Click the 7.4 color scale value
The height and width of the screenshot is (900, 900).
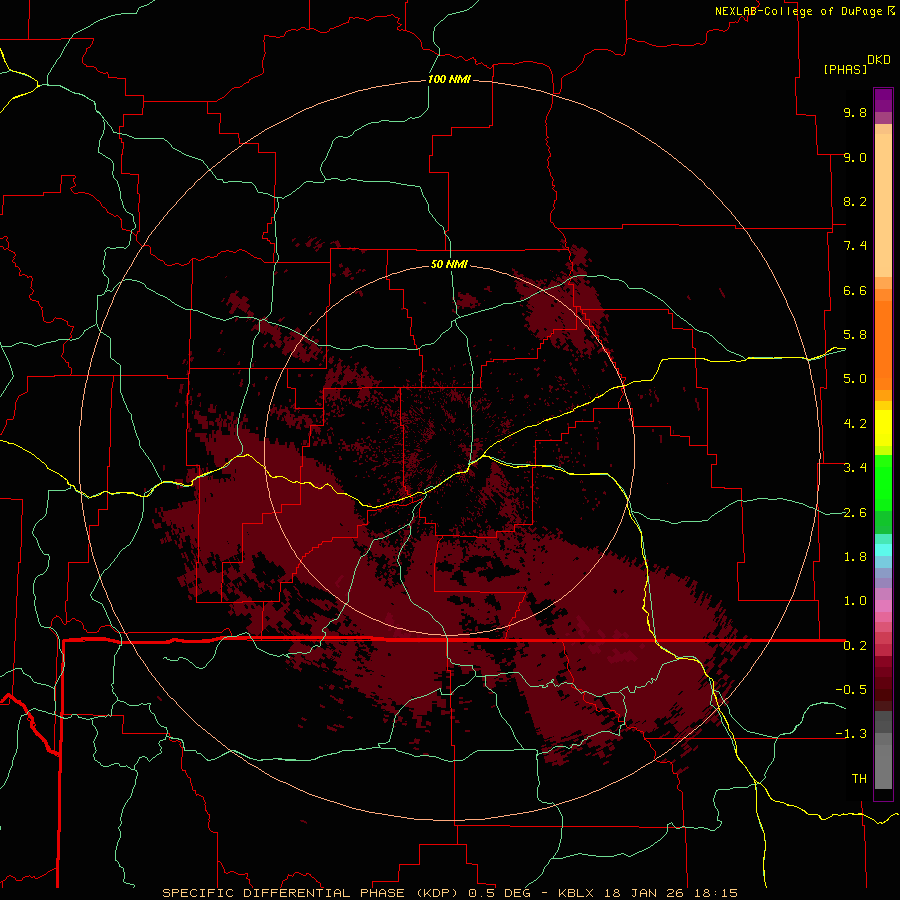[855, 246]
